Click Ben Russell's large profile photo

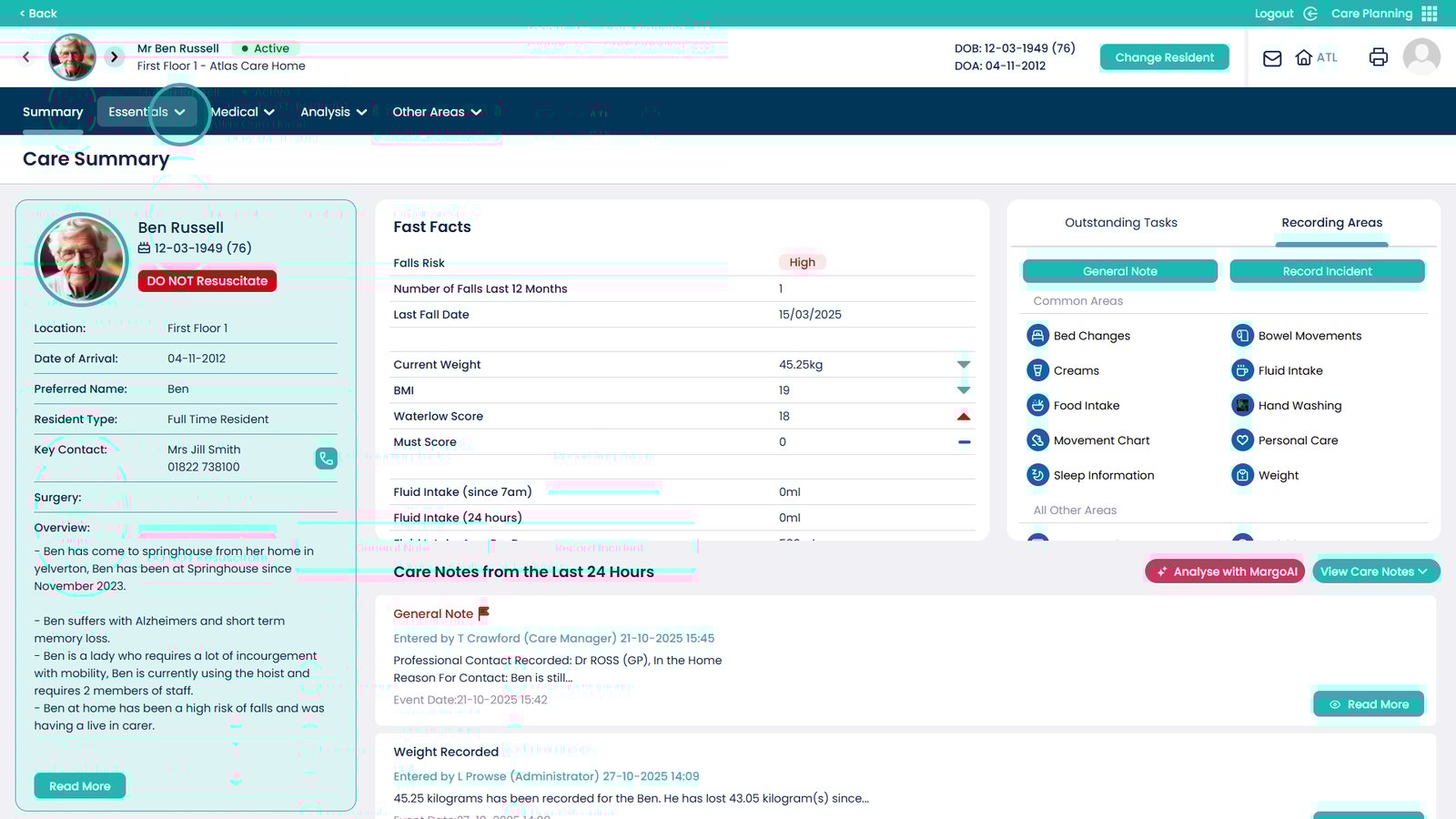81,260
